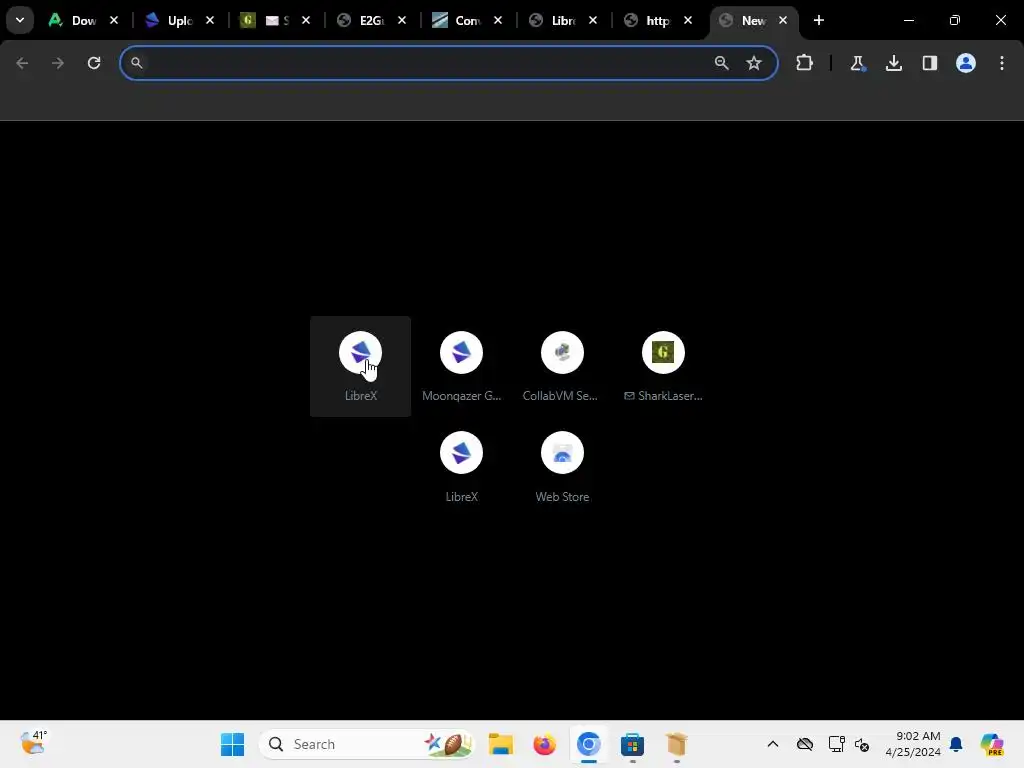Image resolution: width=1024 pixels, height=768 pixels.
Task: Open the Chrome three-dot menu
Action: (x=1002, y=63)
